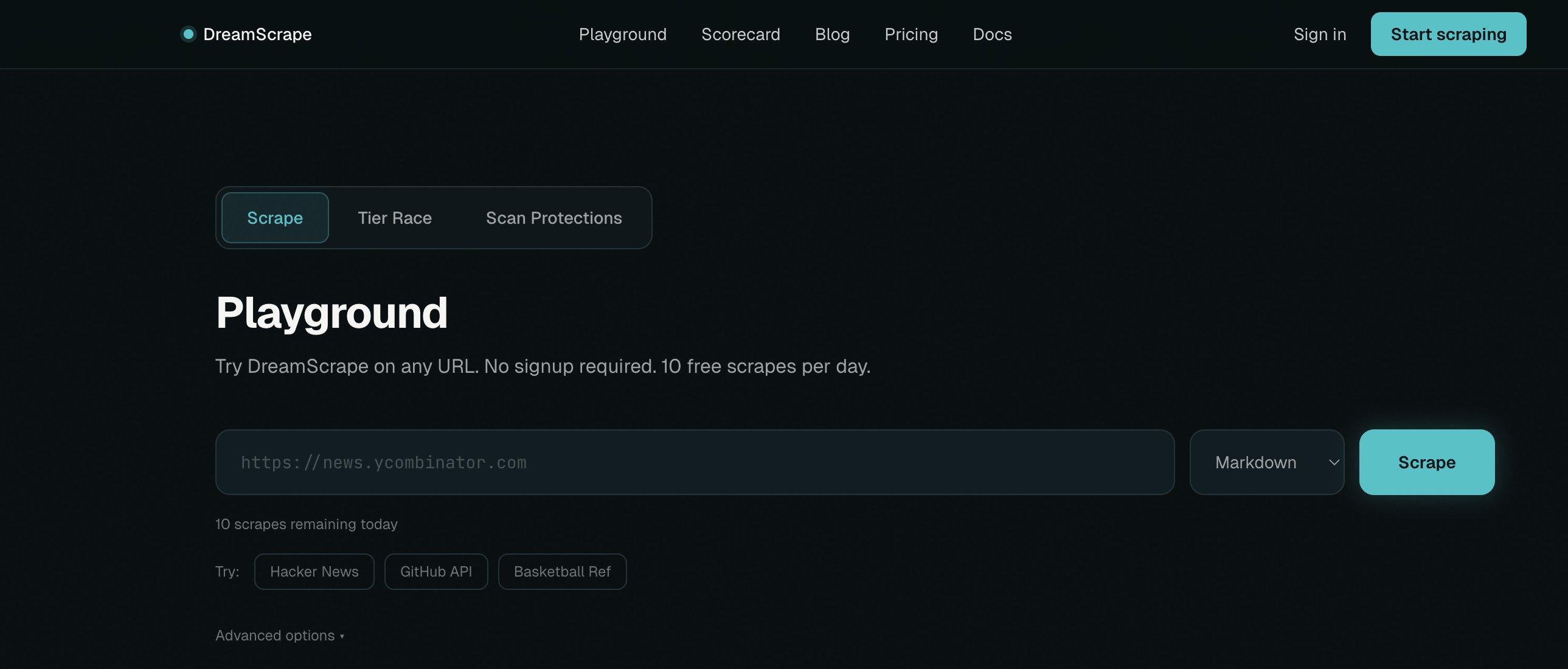Go to Playground in the top navigation
1568x669 pixels.
(x=622, y=34)
